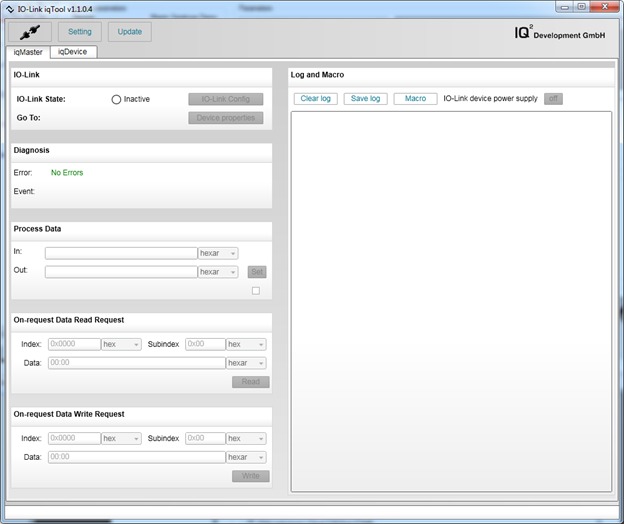The height and width of the screenshot is (524, 624).
Task: Click the Process Data Out field
Action: pyautogui.click(x=121, y=272)
